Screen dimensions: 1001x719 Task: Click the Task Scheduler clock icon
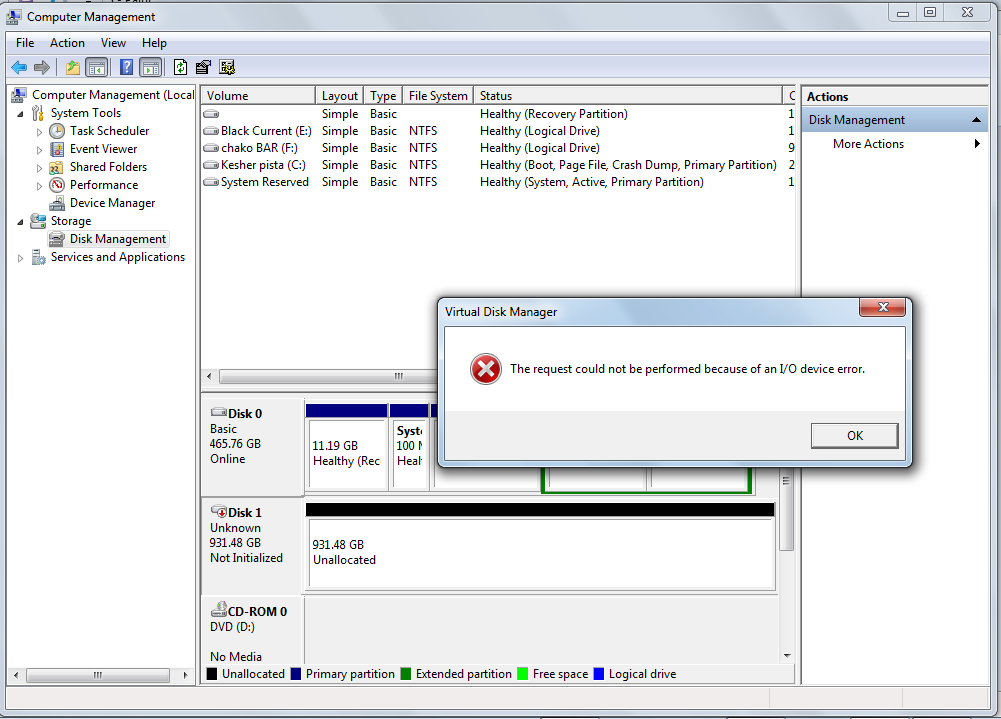point(57,131)
